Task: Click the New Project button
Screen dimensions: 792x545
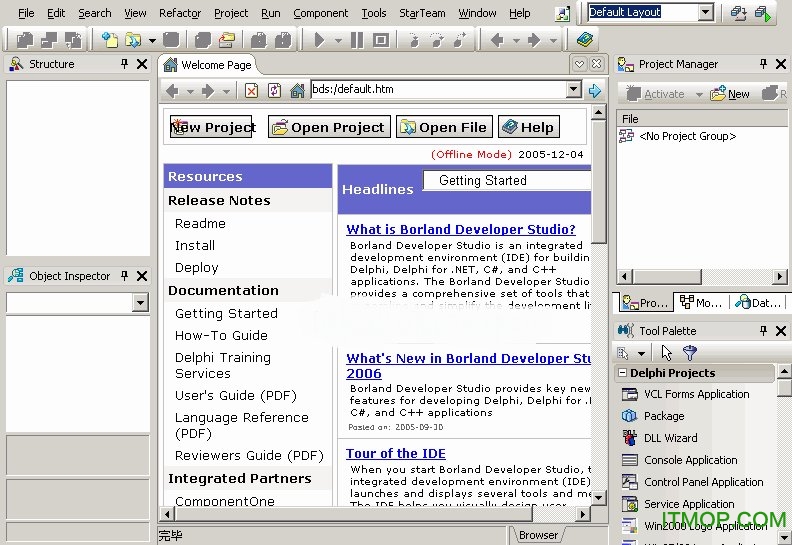Action: [211, 127]
